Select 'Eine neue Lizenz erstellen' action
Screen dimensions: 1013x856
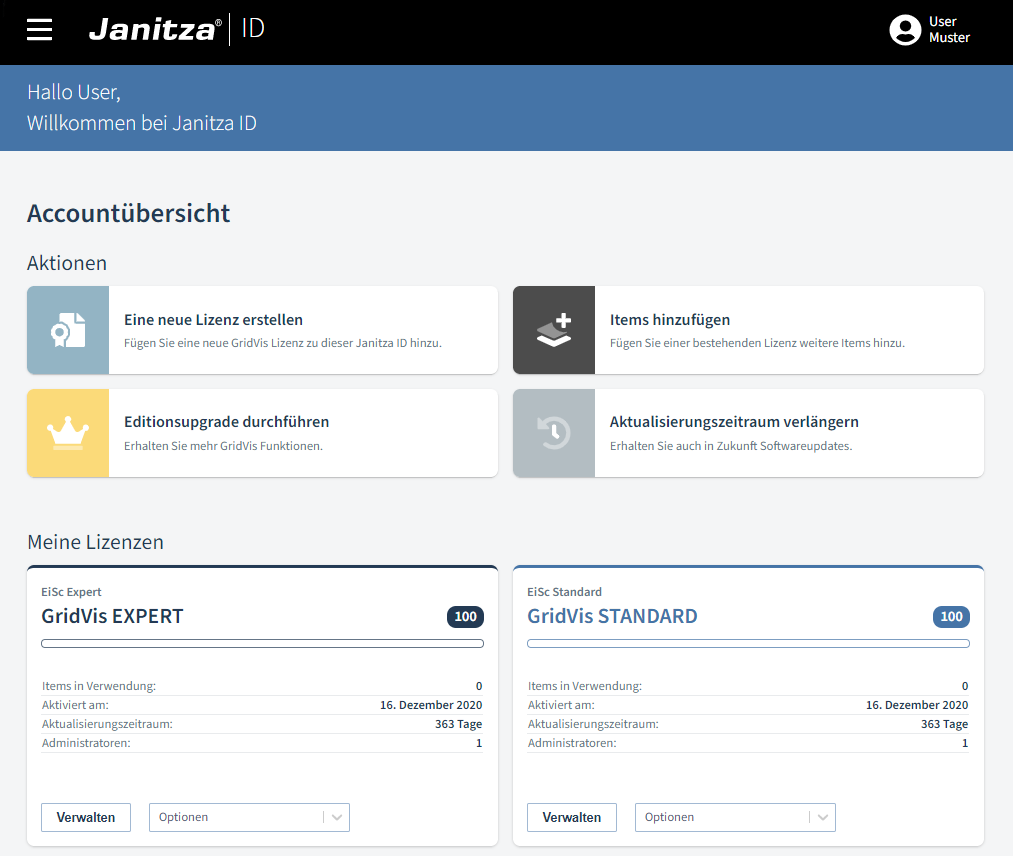(x=213, y=320)
